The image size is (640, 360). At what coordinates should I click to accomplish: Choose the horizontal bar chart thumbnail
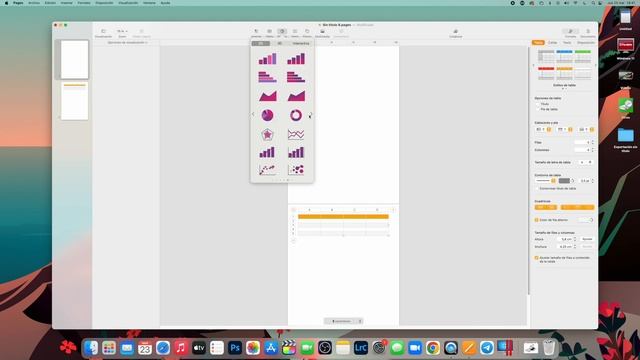click(267, 77)
